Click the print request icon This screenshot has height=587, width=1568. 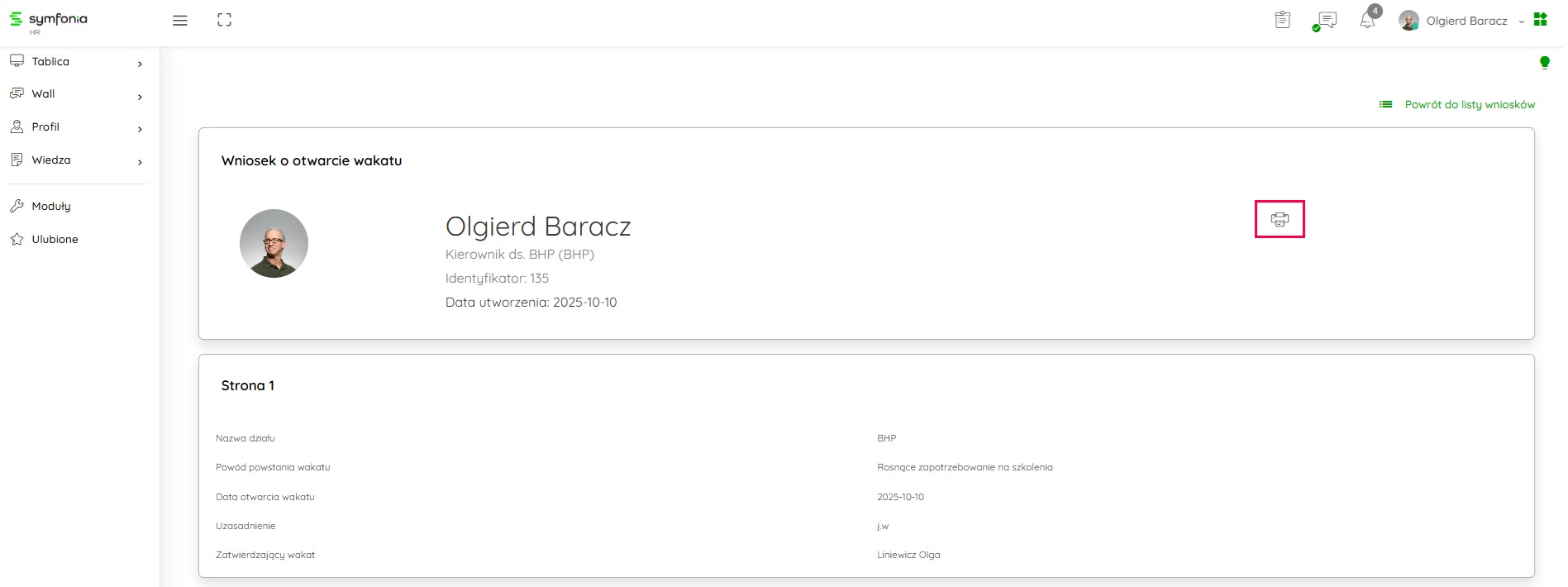[1279, 219]
